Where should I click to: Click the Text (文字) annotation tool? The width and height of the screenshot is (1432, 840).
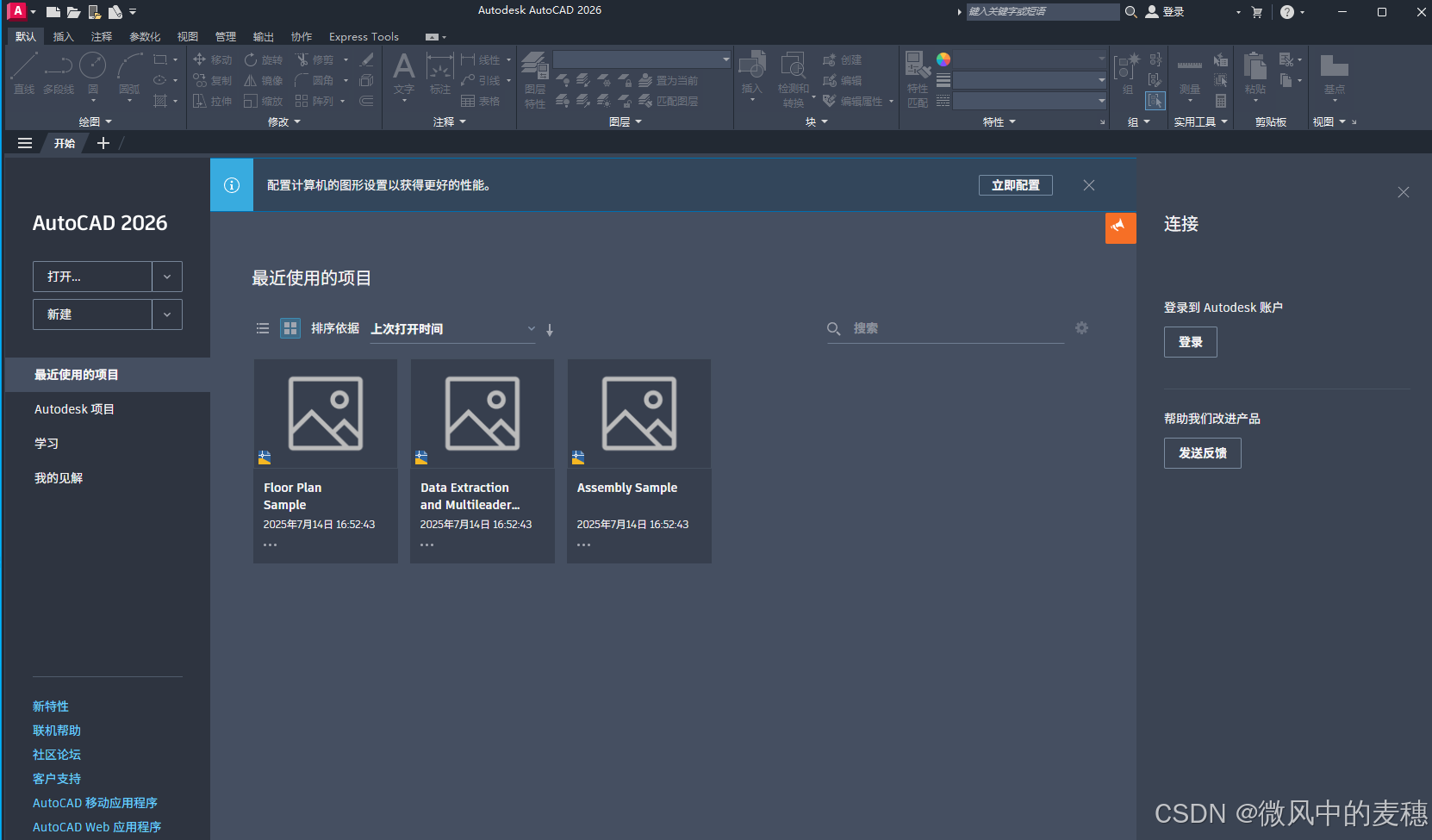coord(404,73)
